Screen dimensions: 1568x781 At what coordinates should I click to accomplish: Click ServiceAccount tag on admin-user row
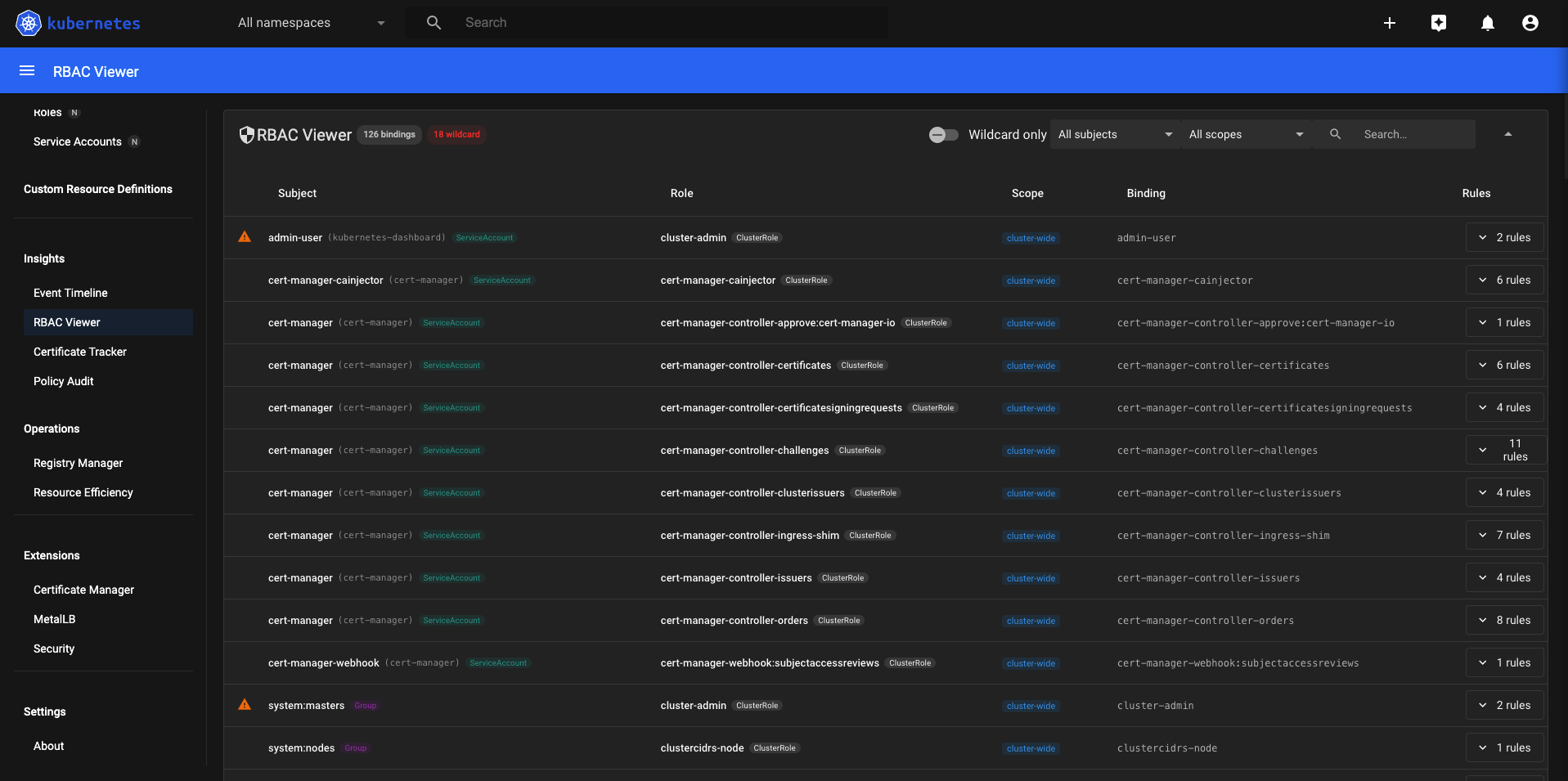pos(484,238)
